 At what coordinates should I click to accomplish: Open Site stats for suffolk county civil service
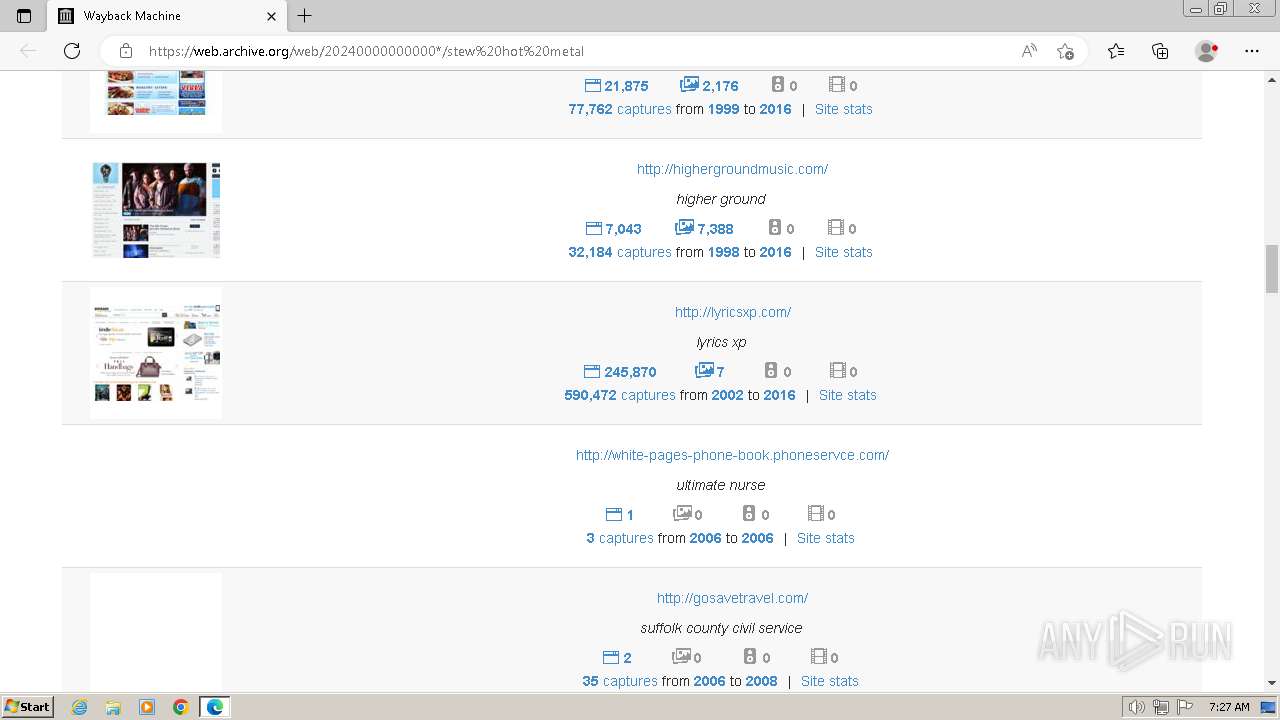829,681
